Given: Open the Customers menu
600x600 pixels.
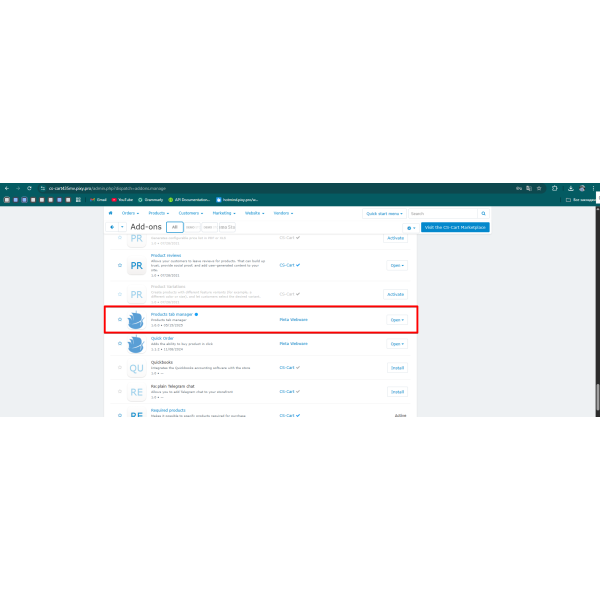Looking at the screenshot, I should [191, 213].
